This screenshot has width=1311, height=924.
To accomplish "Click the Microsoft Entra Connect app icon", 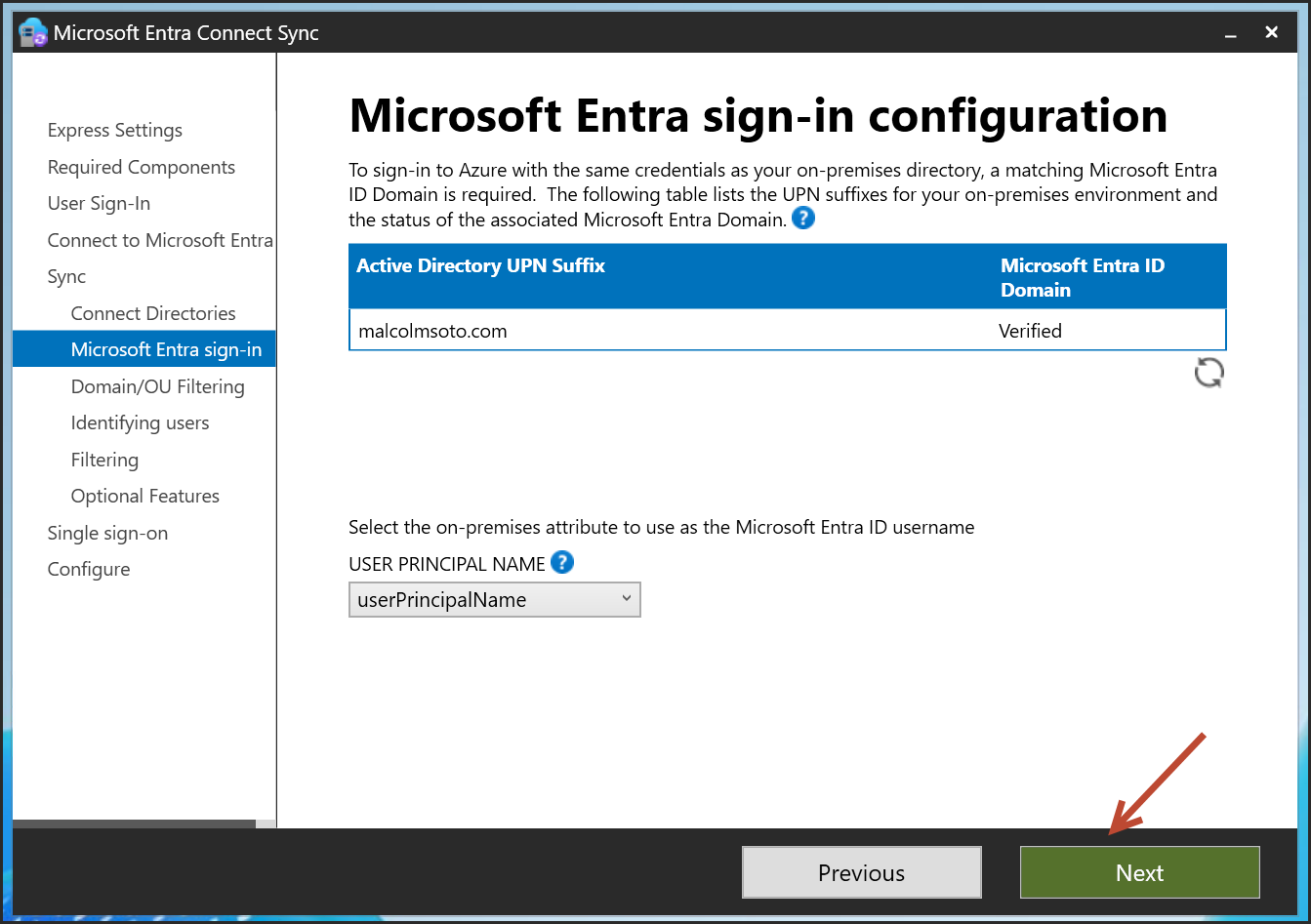I will [x=32, y=32].
